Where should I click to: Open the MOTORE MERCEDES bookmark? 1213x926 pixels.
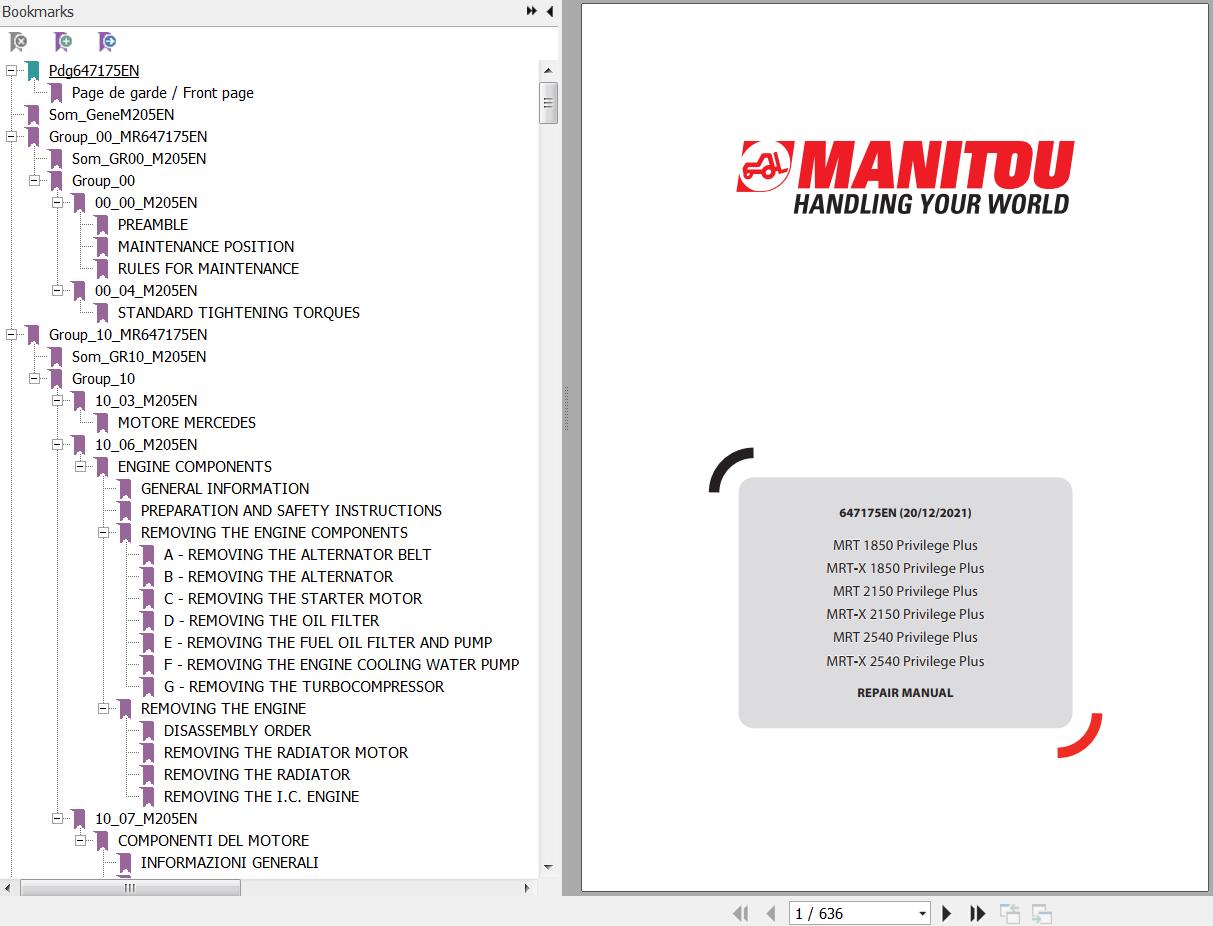187,423
